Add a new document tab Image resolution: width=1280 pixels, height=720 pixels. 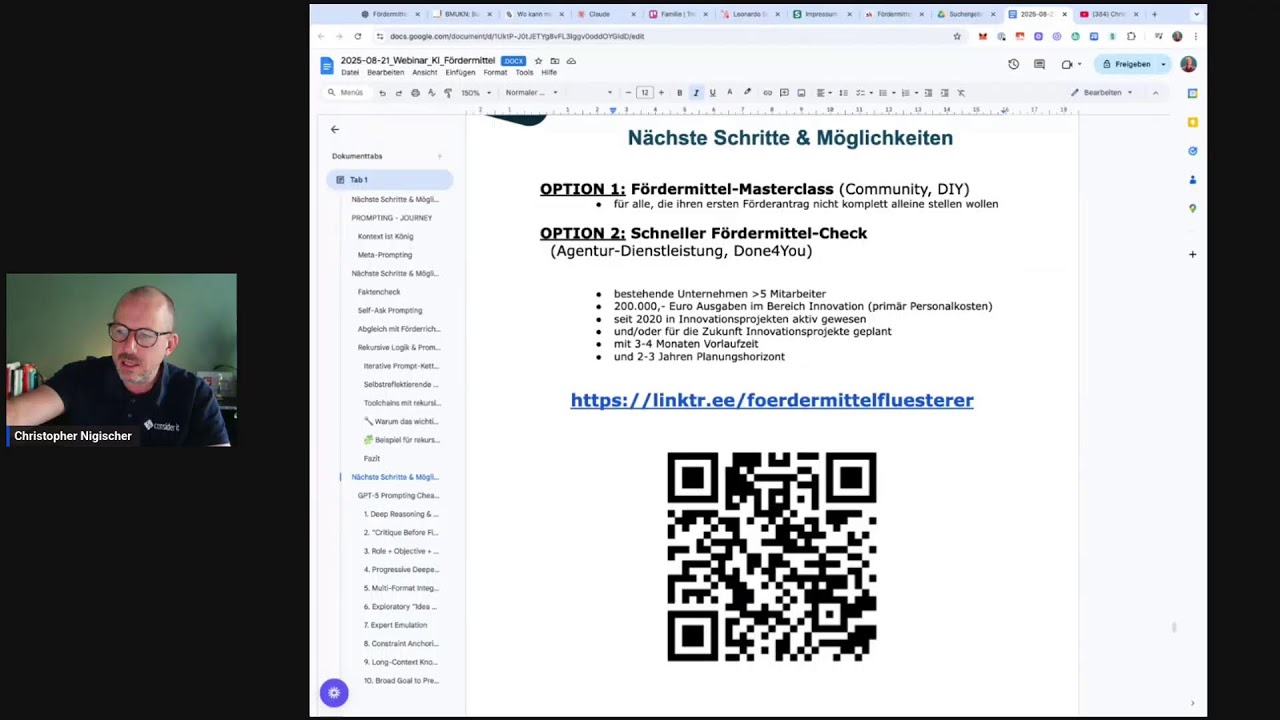tap(439, 156)
